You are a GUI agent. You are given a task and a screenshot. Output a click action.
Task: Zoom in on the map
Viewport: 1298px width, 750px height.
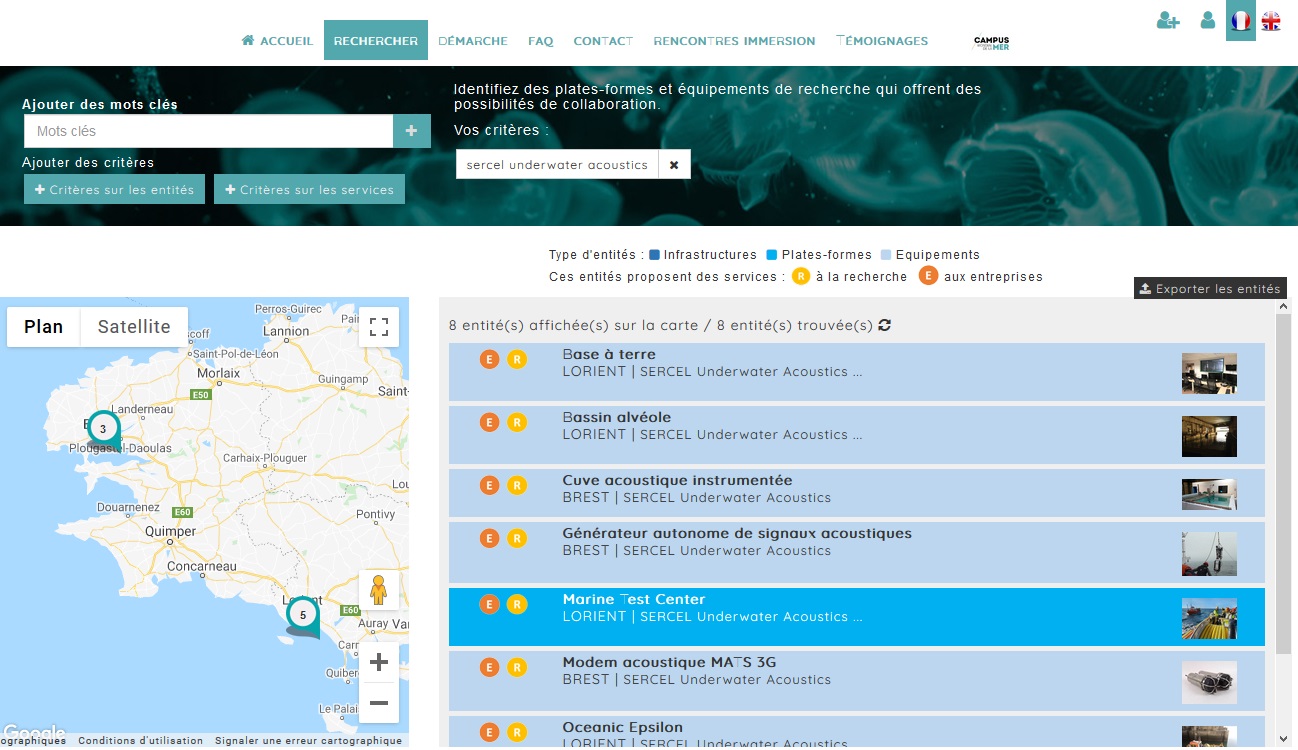click(x=379, y=662)
